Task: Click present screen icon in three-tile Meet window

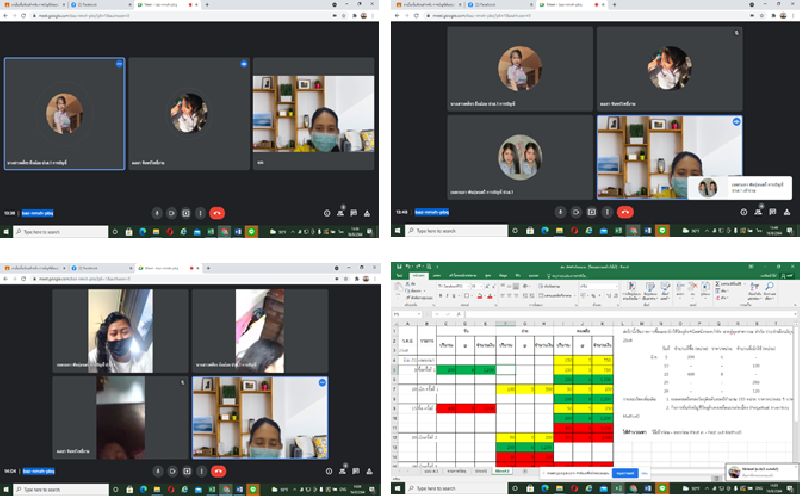Action: pos(186,212)
